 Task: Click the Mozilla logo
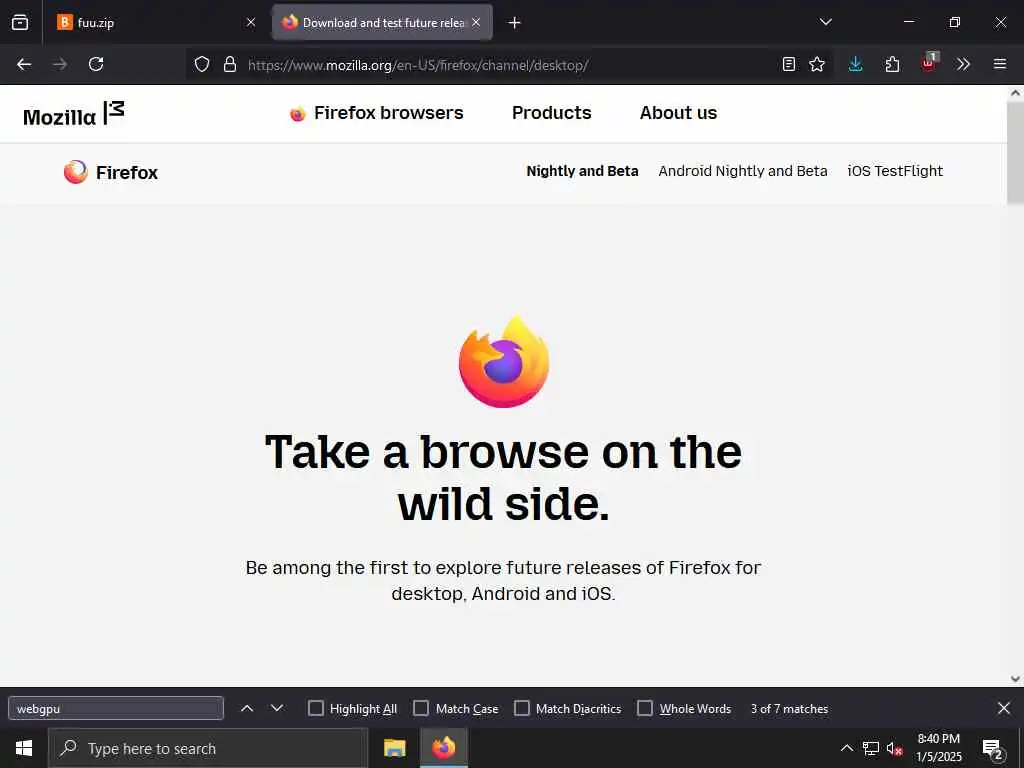click(74, 114)
